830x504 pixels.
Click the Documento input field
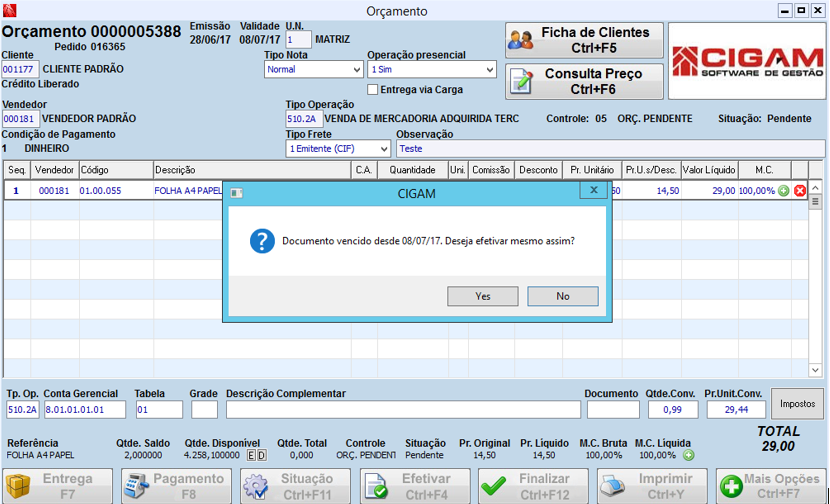pyautogui.click(x=613, y=410)
